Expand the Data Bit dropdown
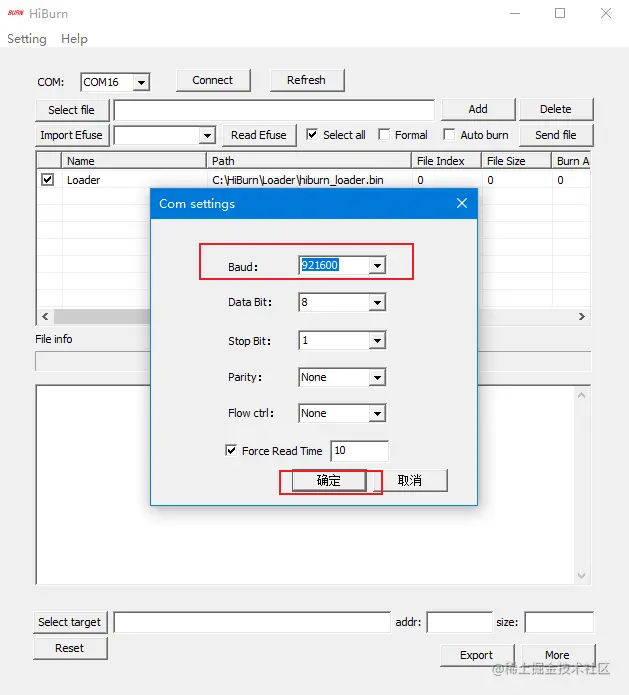The image size is (629, 695). [377, 303]
